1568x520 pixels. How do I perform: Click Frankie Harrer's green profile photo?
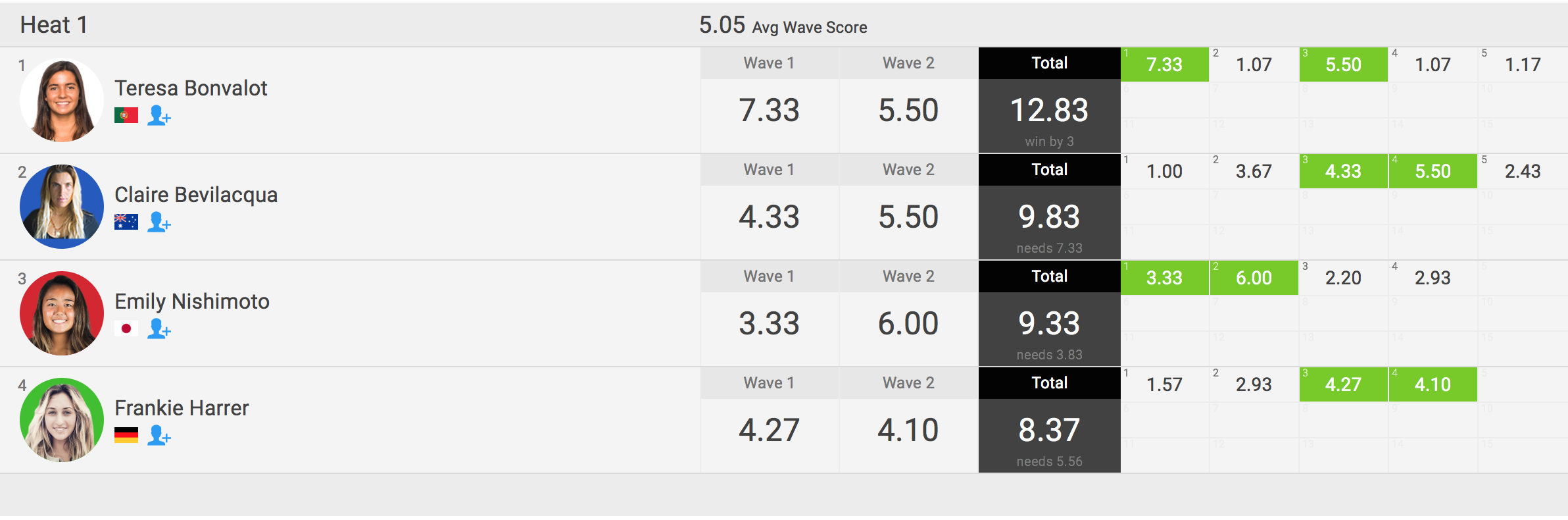[62, 420]
